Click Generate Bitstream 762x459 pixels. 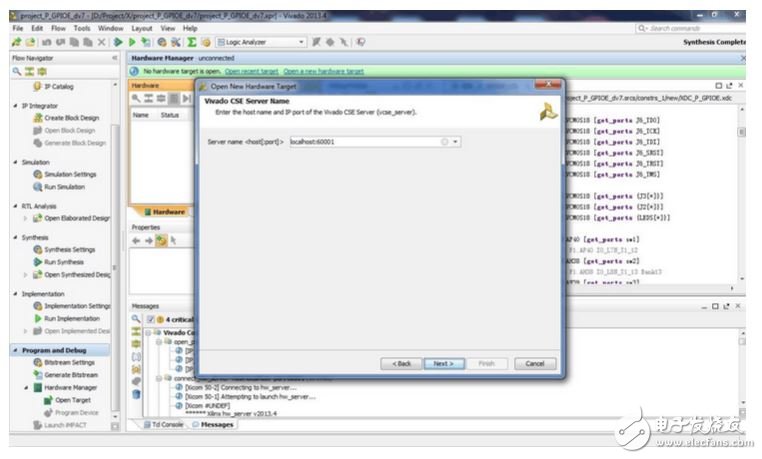pos(69,375)
